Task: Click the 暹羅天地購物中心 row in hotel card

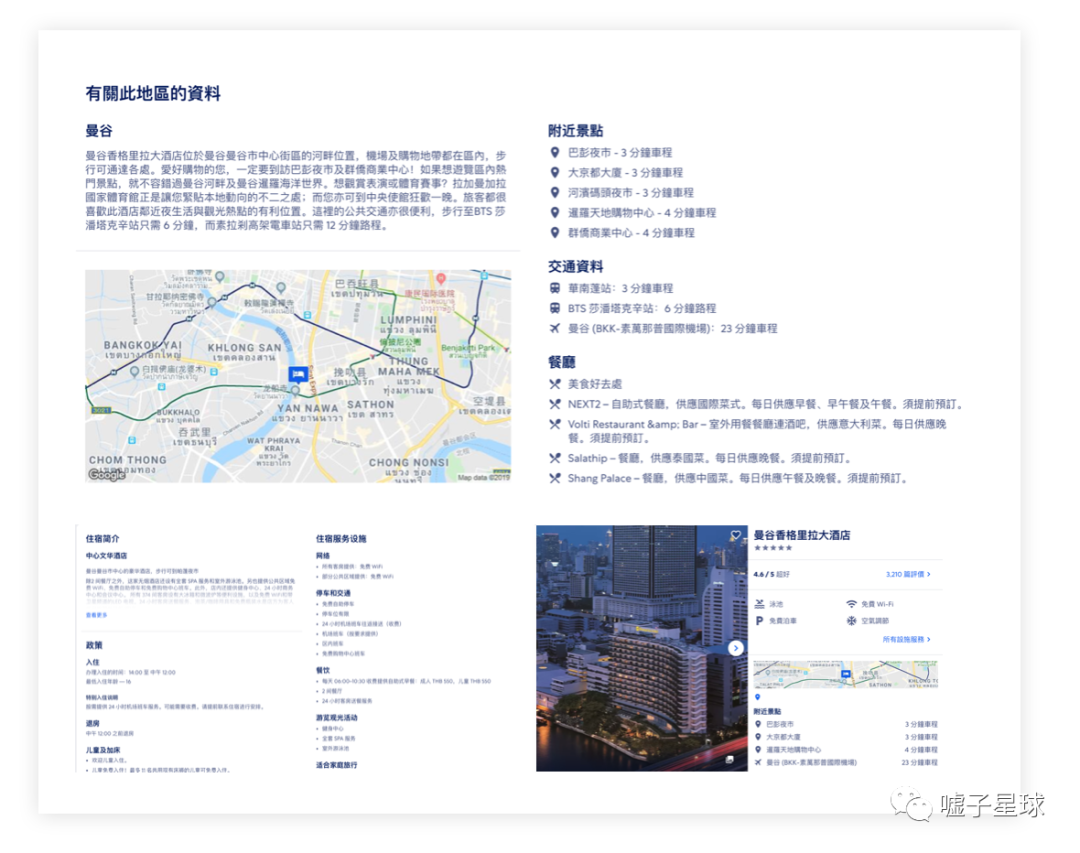Action: click(x=845, y=750)
